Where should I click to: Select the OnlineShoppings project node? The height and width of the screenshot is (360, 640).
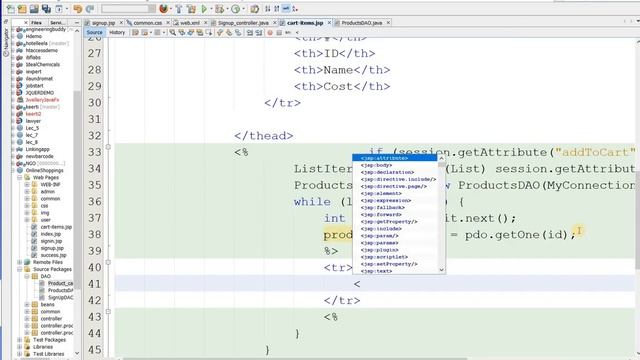point(44,170)
